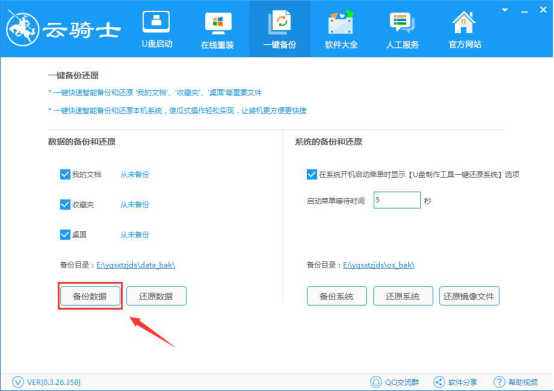Click the 系统的备份和还原 section title

coord(328,142)
